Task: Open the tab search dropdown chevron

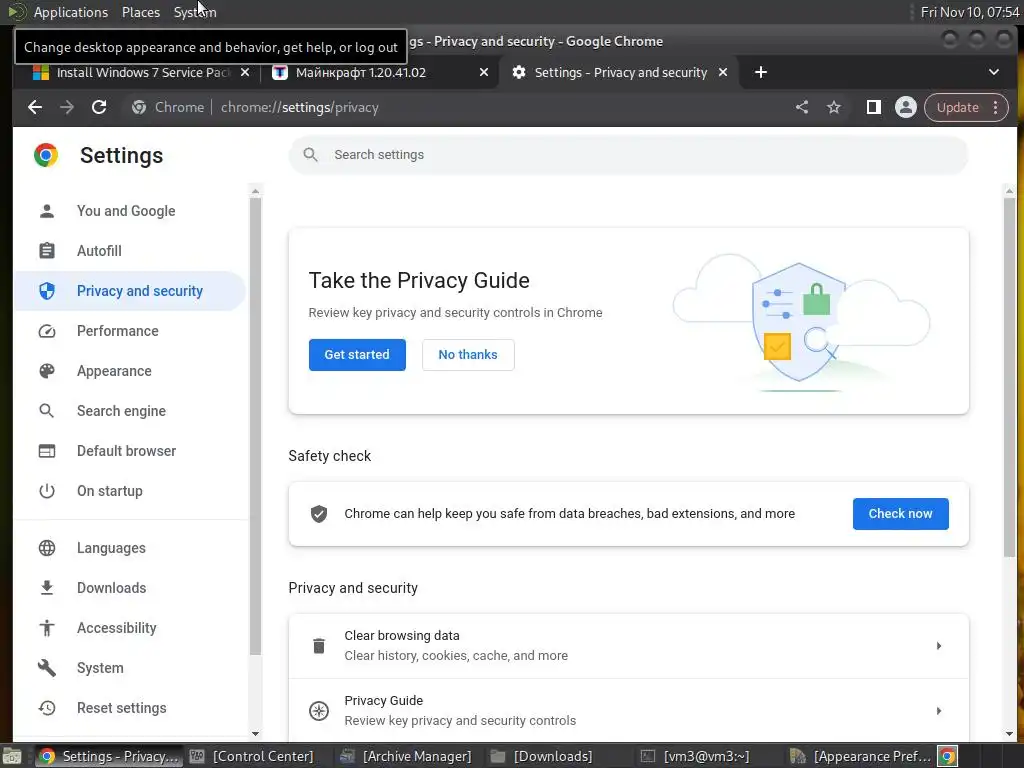Action: 993,72
